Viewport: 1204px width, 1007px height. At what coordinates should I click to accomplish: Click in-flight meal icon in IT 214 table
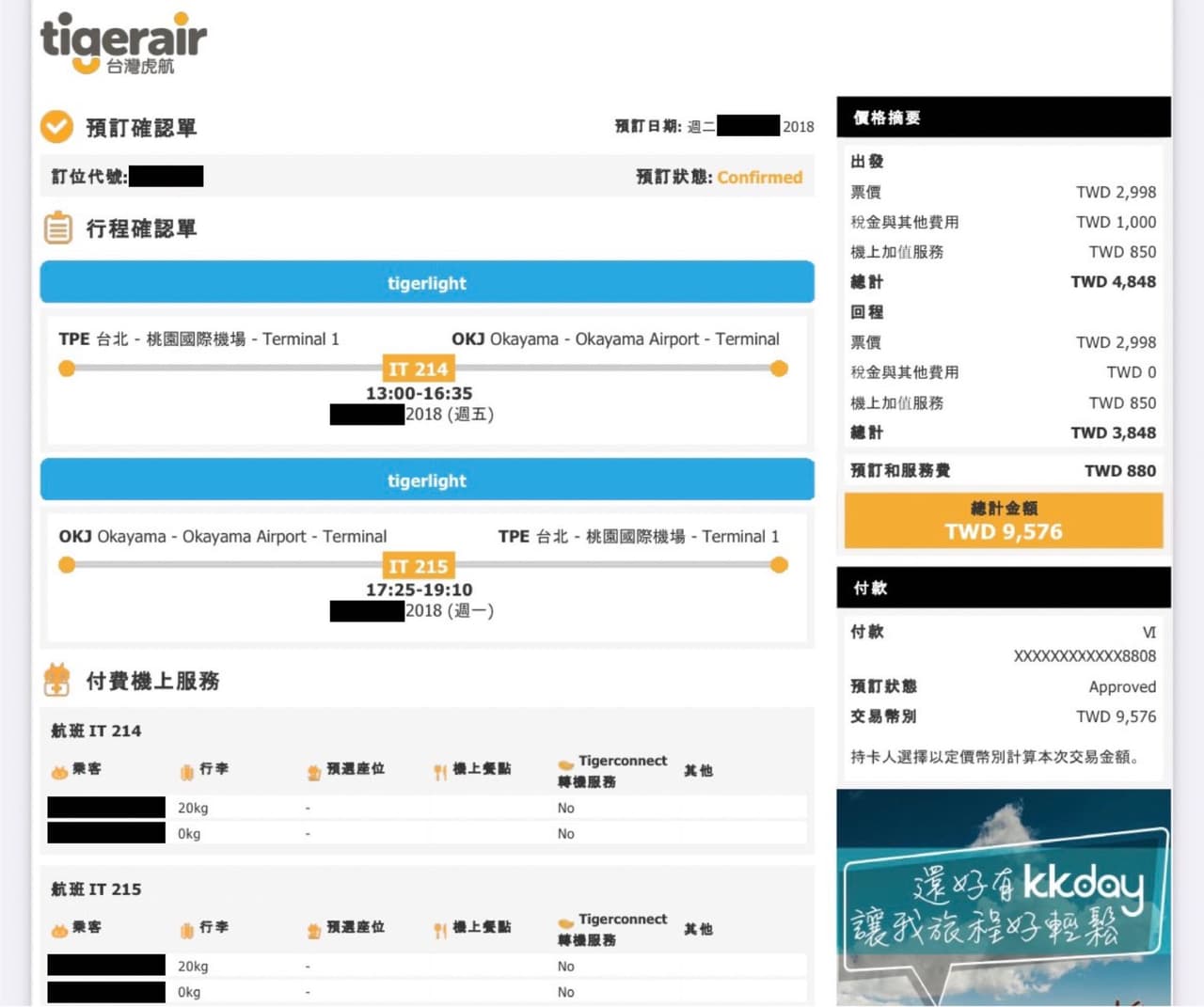(440, 772)
